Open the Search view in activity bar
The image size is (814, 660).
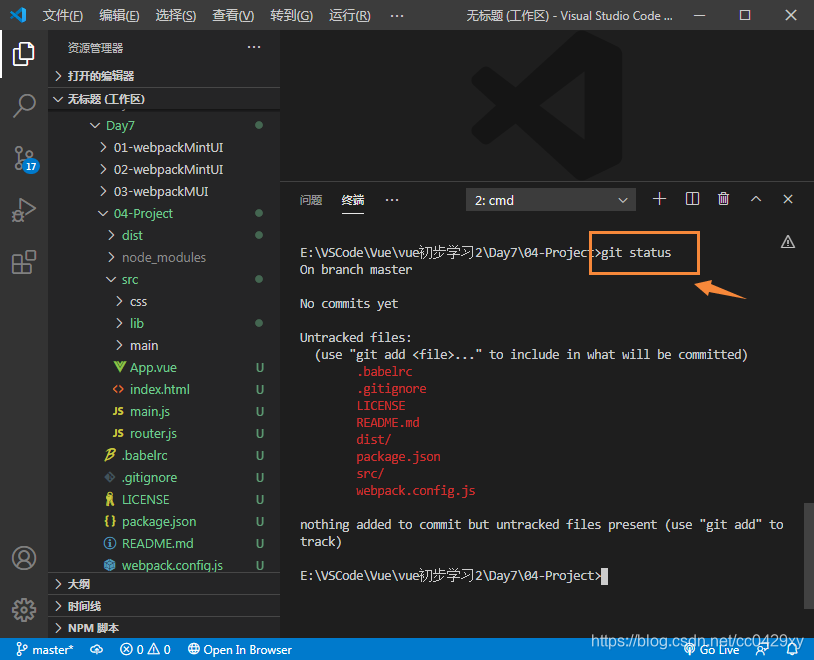[24, 106]
